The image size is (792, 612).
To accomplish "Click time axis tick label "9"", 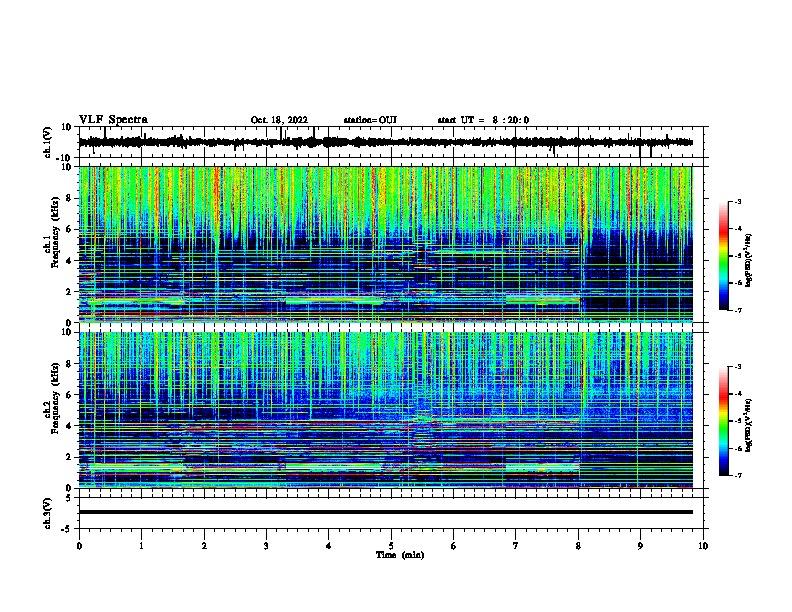I will [x=640, y=546].
